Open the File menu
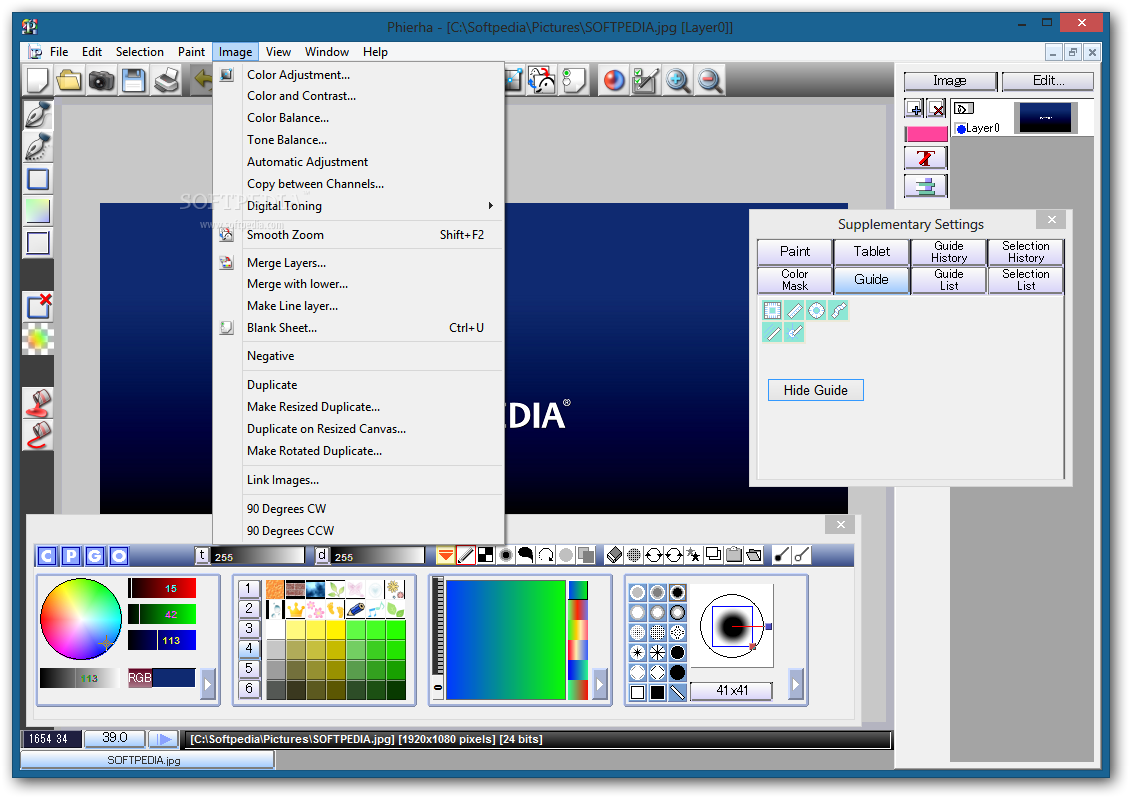Viewport: 1130px width, 798px height. [59, 52]
